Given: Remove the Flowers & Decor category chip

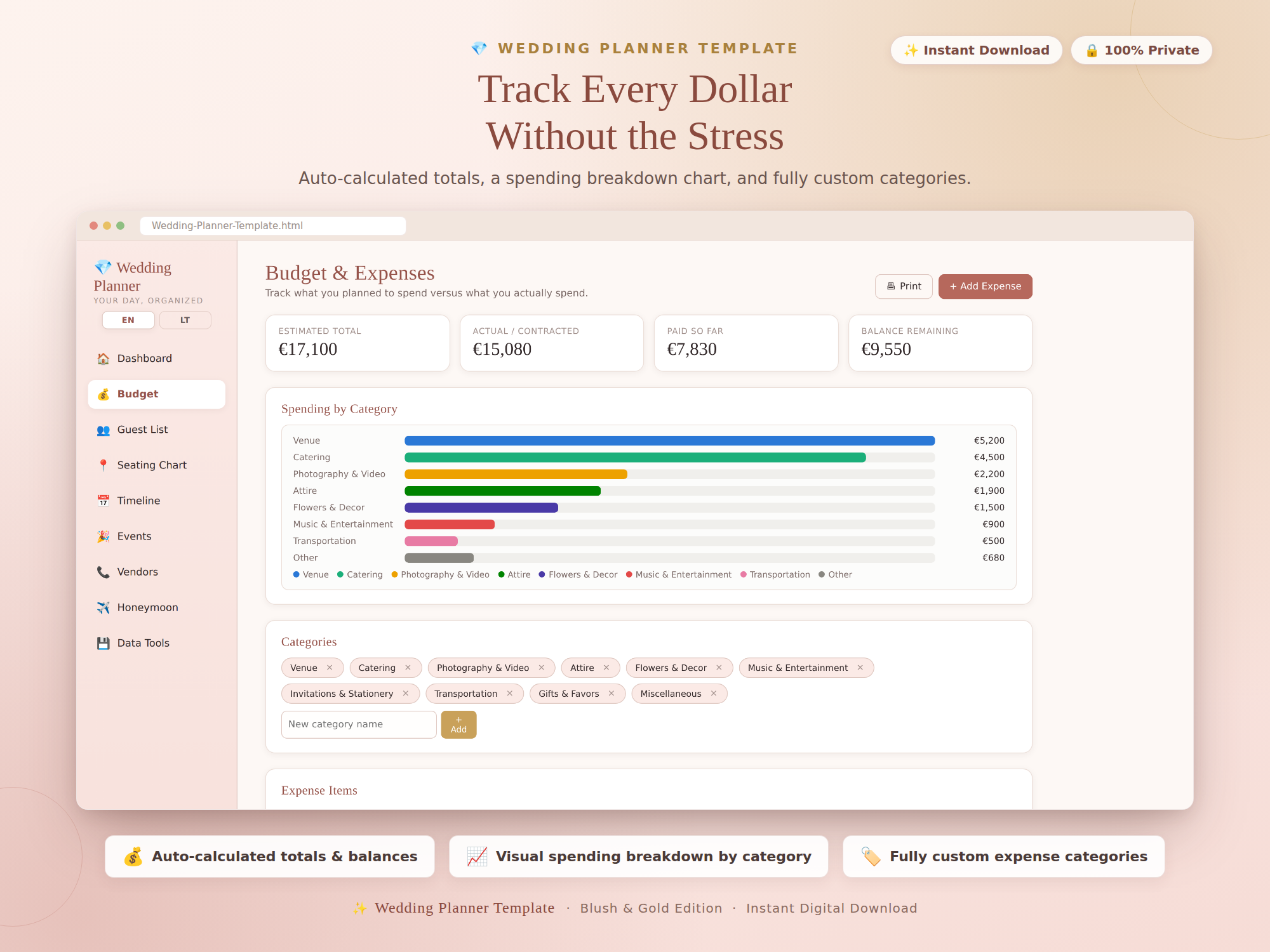Looking at the screenshot, I should click(x=719, y=668).
